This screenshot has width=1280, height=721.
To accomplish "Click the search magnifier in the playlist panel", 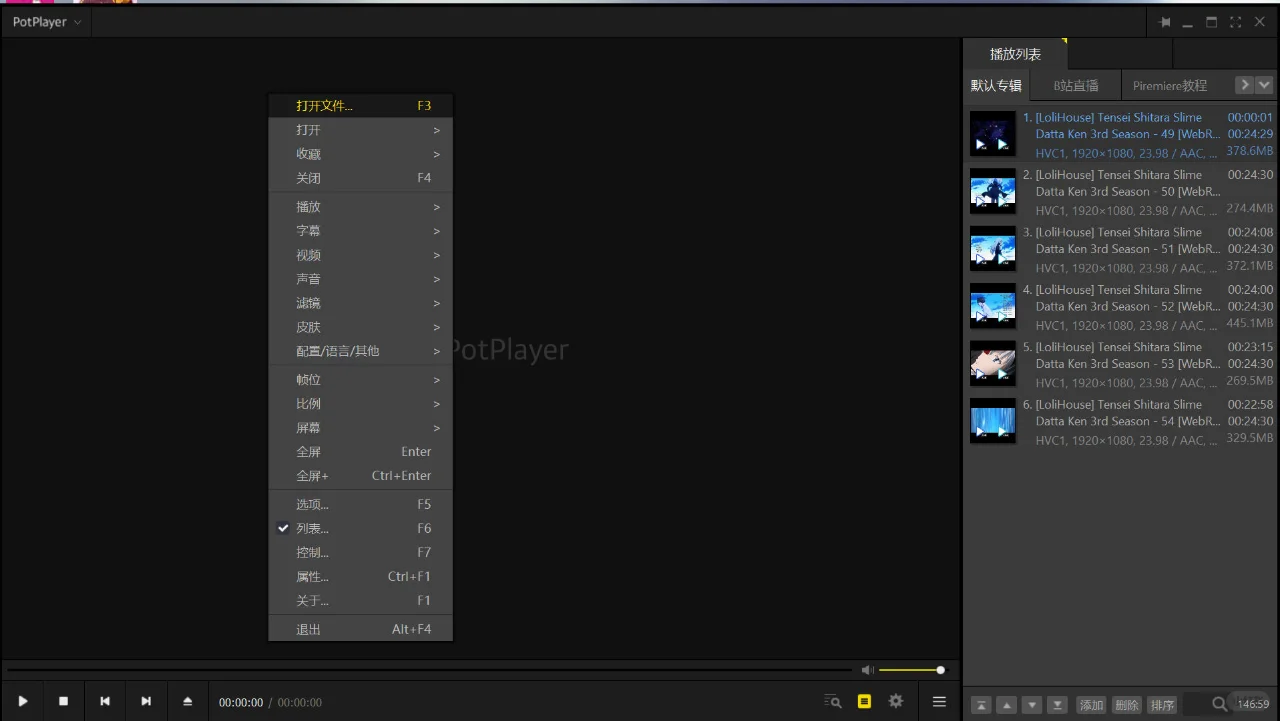I will [x=1218, y=704].
